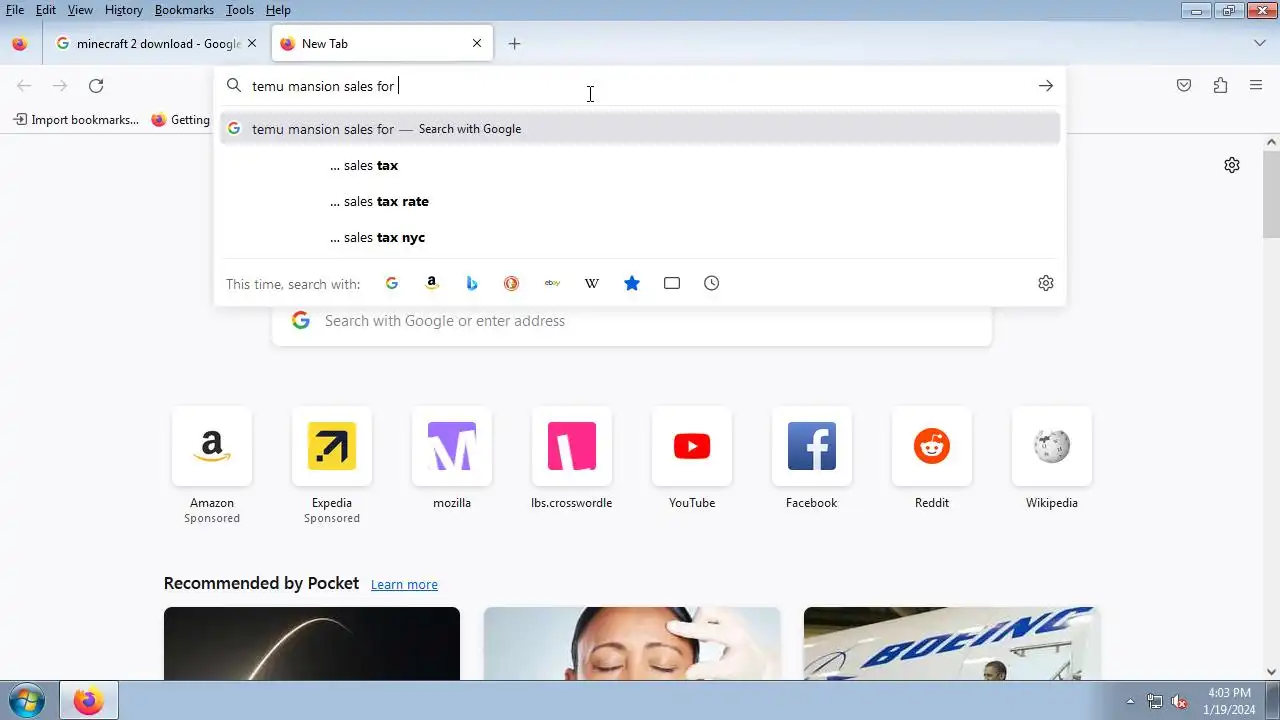
Task: Click the Firefox taskbar button
Action: pyautogui.click(x=88, y=701)
